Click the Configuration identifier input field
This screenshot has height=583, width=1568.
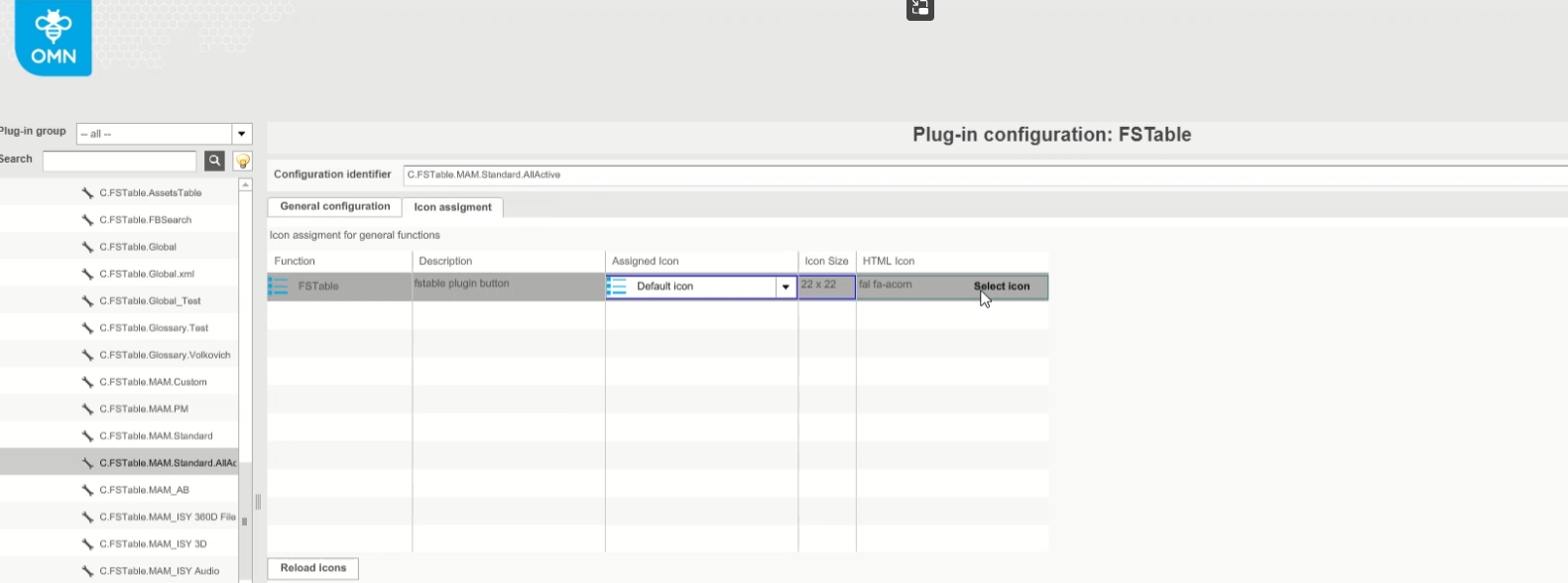click(982, 175)
